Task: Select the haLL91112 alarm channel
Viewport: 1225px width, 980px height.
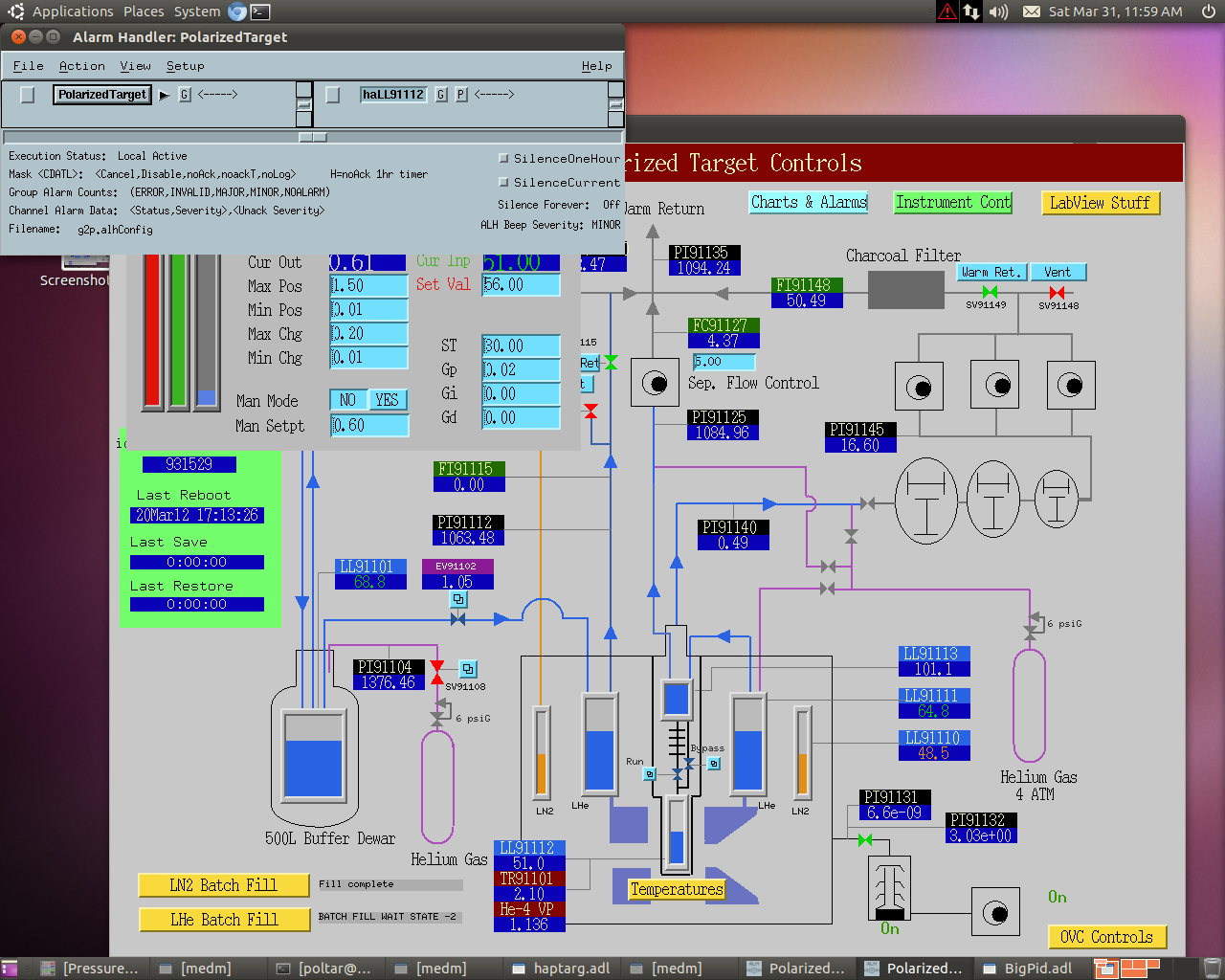Action: coord(393,95)
